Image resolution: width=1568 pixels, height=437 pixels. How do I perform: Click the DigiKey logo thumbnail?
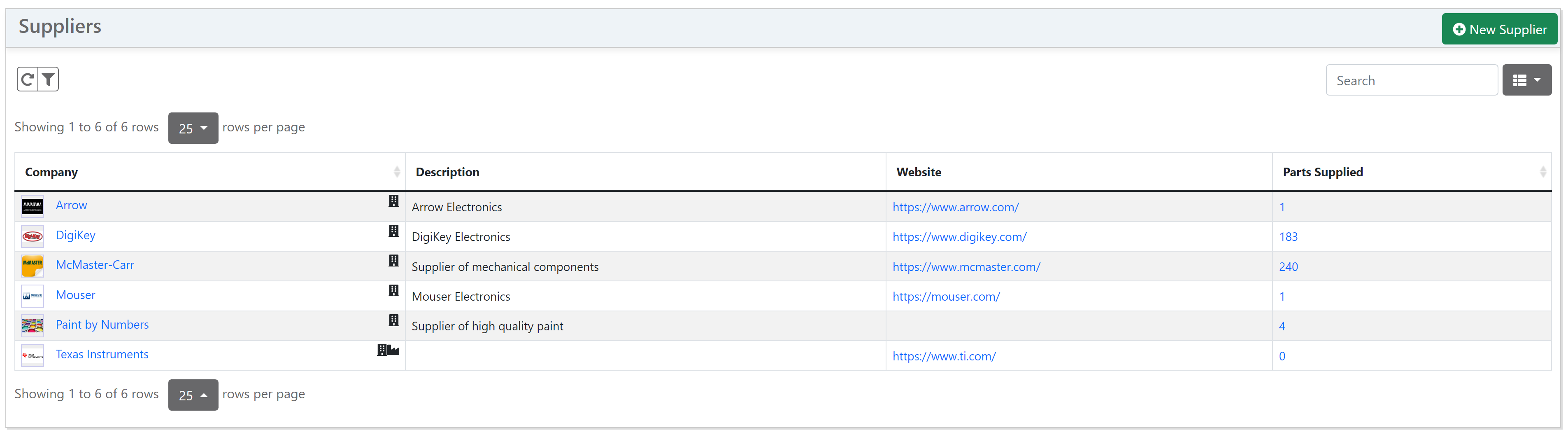(32, 236)
